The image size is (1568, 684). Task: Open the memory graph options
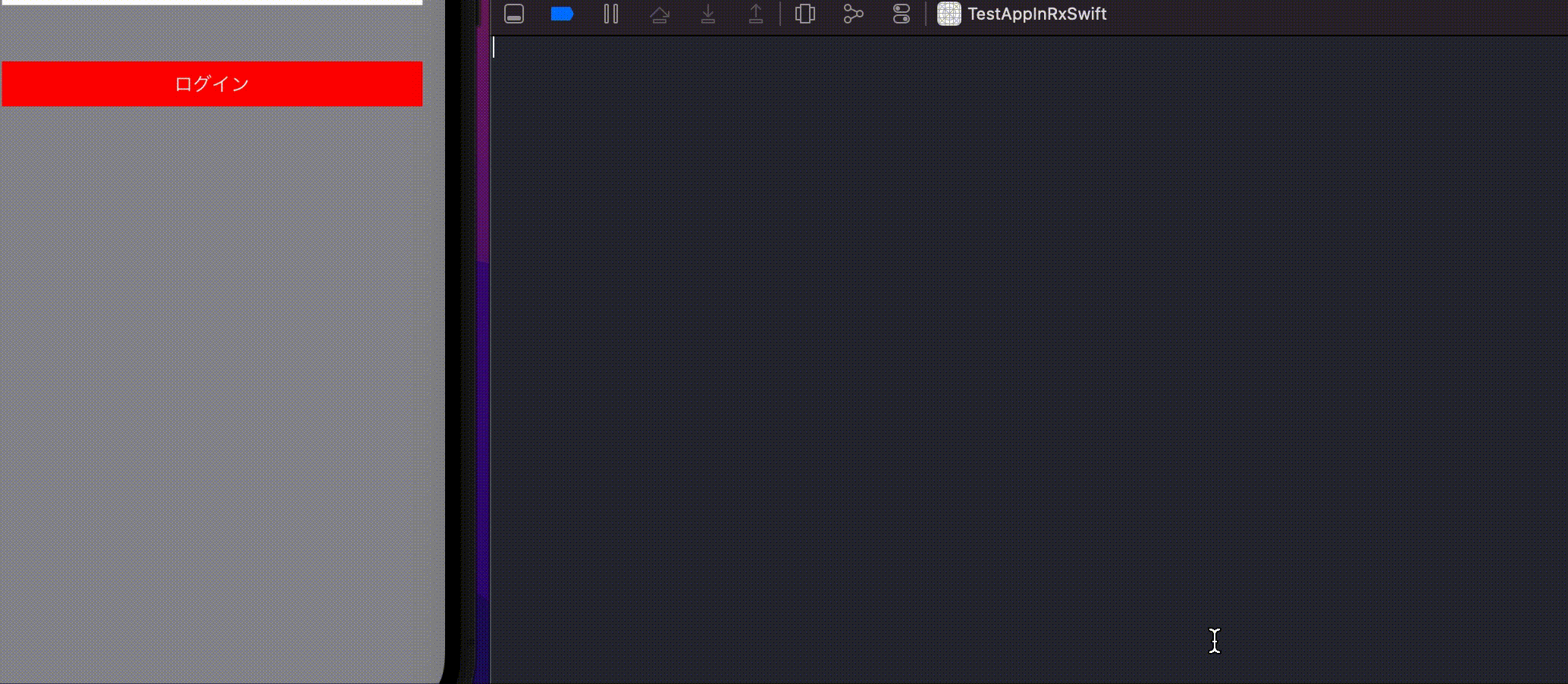tap(852, 14)
